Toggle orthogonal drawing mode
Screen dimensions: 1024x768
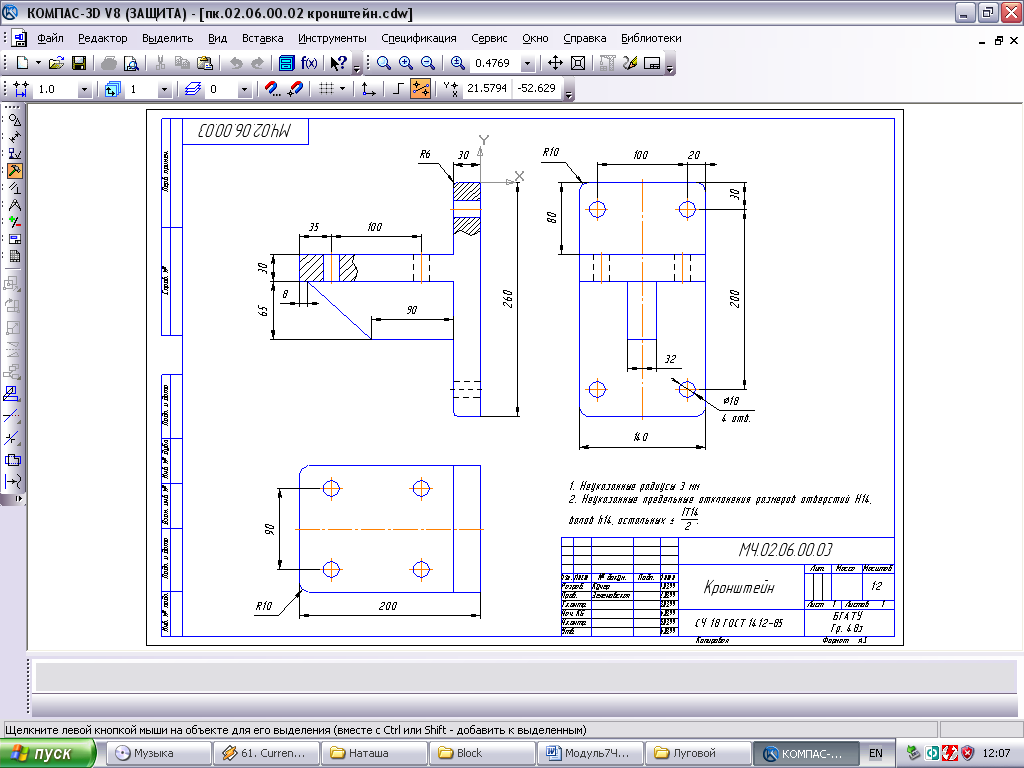coord(398,89)
